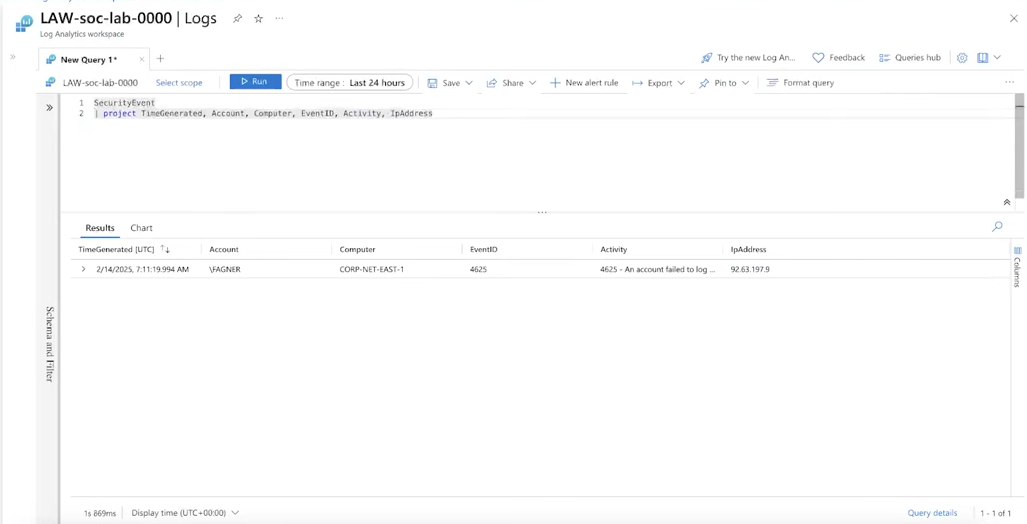The width and height of the screenshot is (1027, 524).
Task: Open the Chart tab
Action: 141,228
